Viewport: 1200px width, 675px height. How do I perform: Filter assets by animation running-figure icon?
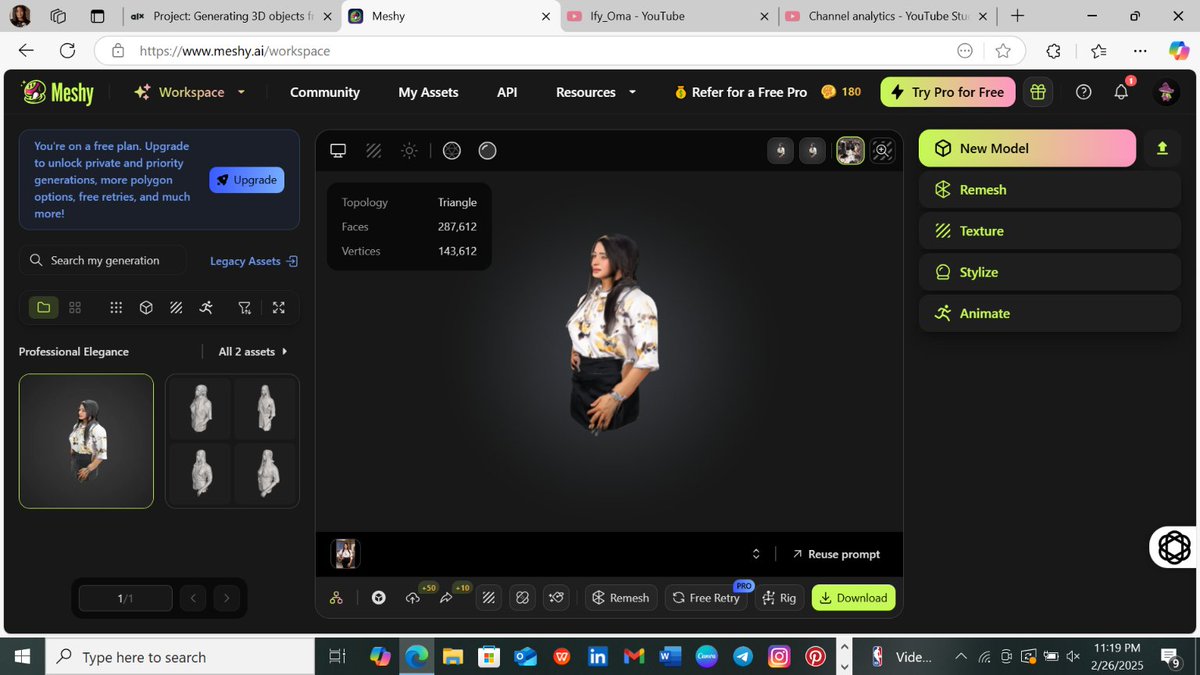pyautogui.click(x=206, y=307)
